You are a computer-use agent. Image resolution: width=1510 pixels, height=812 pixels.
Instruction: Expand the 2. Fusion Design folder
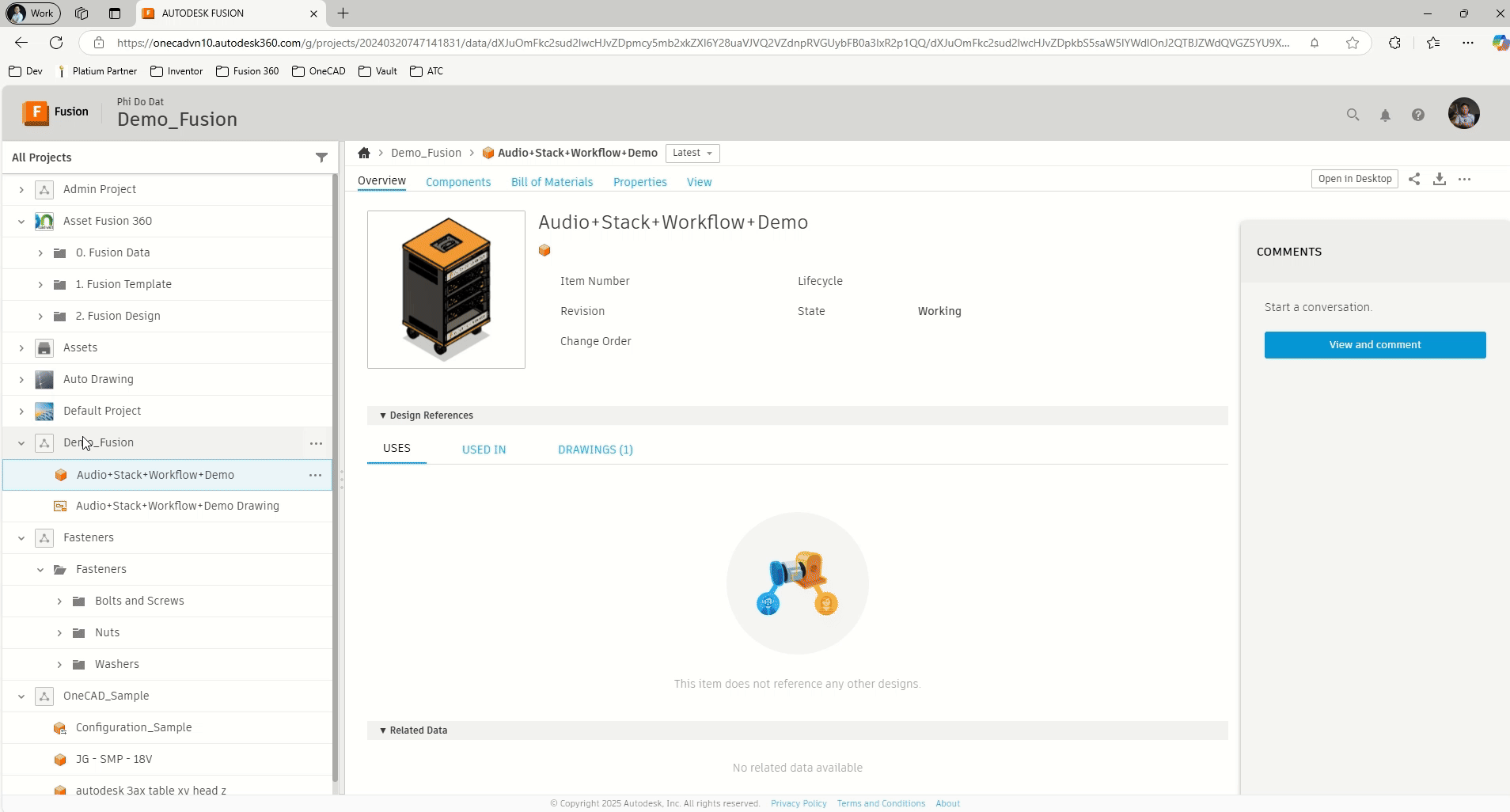[x=40, y=316]
